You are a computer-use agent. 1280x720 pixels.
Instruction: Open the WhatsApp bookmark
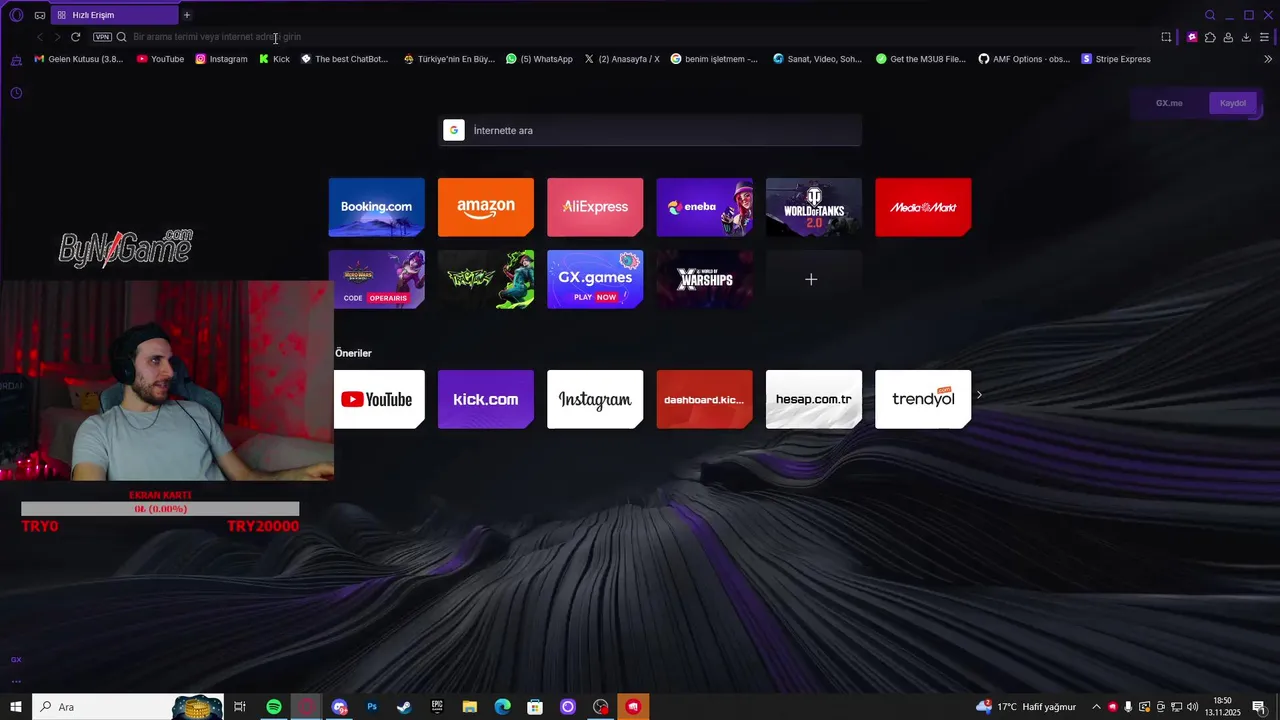[539, 59]
